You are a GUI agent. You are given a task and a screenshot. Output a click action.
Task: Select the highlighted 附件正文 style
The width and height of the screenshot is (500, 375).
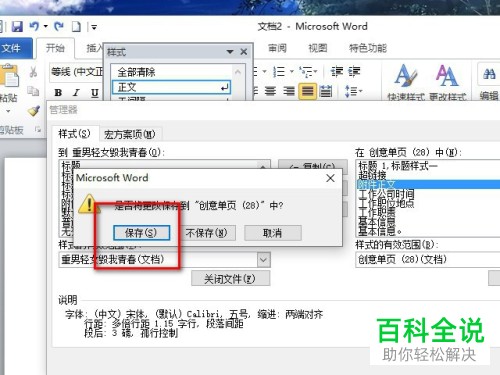pyautogui.click(x=429, y=184)
